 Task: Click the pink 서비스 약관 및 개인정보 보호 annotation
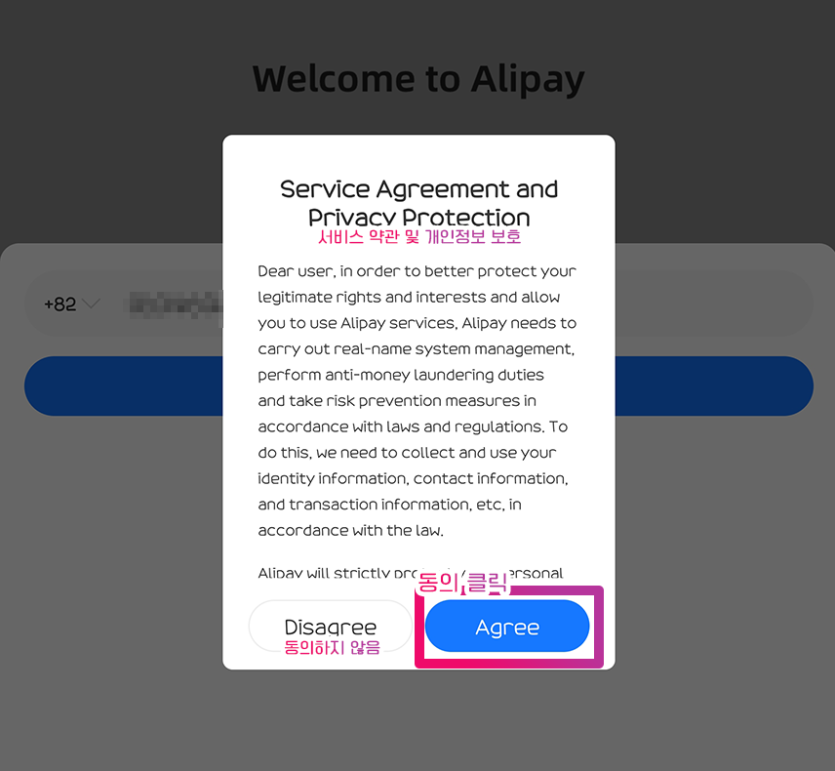[x=419, y=236]
